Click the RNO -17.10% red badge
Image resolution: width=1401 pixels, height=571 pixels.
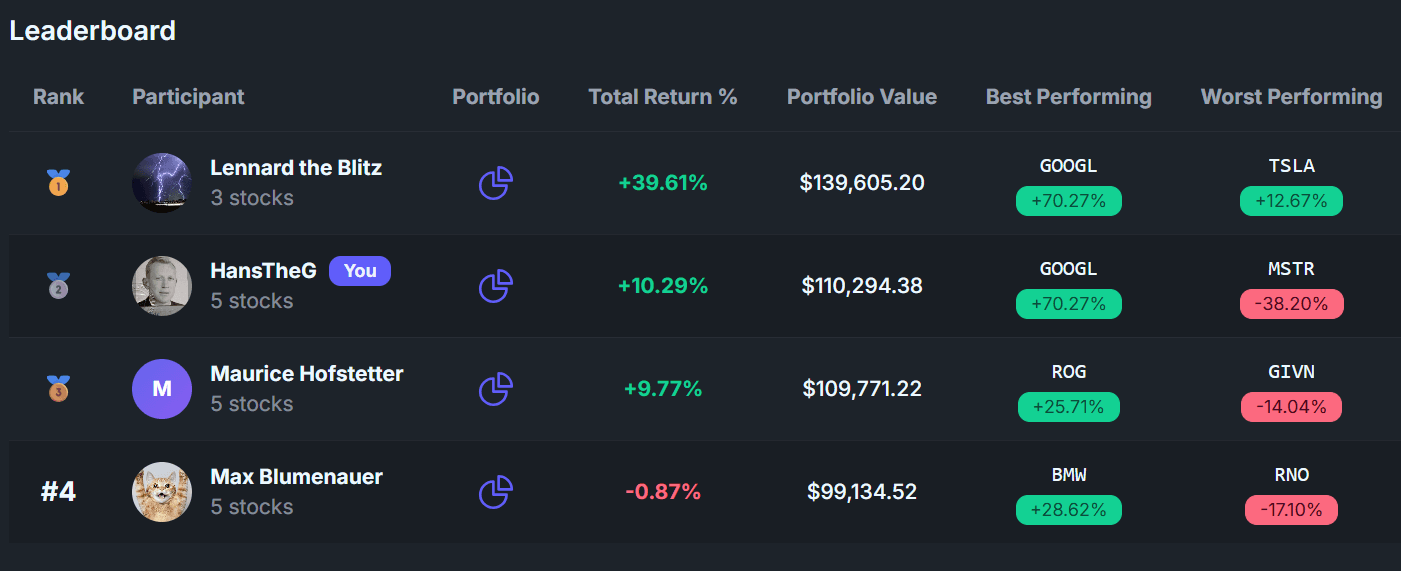coord(1291,510)
